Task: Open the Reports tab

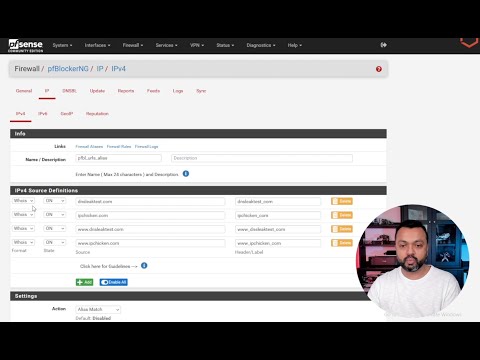Action: coord(126,91)
